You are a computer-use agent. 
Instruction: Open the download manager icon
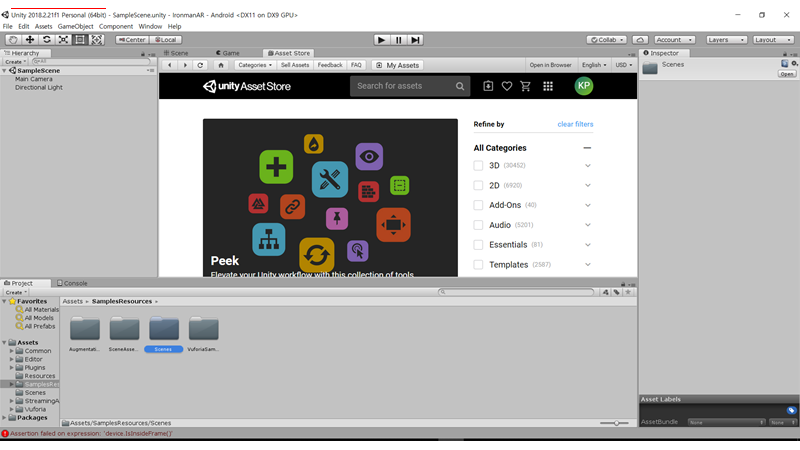(488, 86)
